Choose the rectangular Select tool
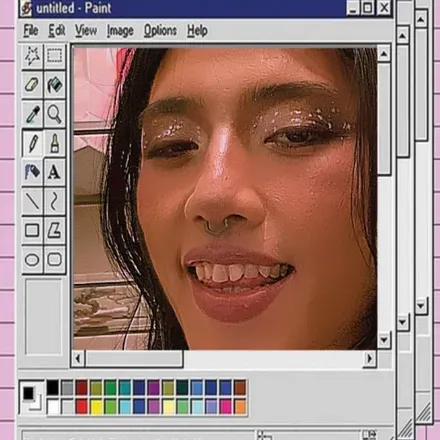This screenshot has width=440, height=440. pyautogui.click(x=54, y=56)
